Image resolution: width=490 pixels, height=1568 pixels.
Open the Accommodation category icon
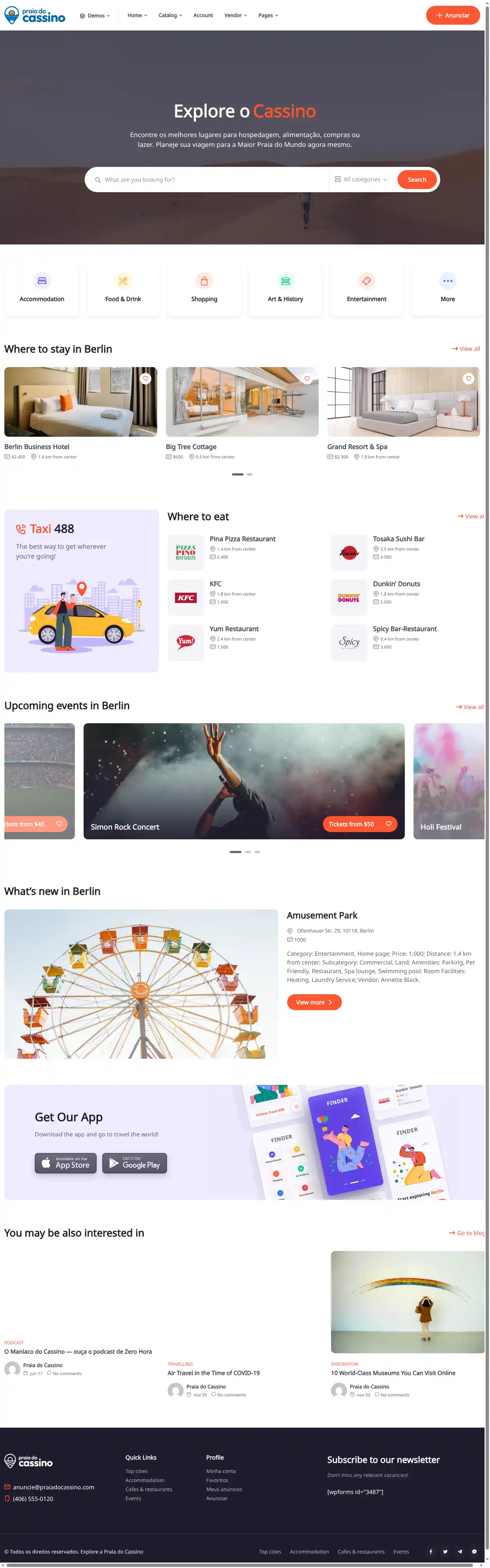point(41,281)
